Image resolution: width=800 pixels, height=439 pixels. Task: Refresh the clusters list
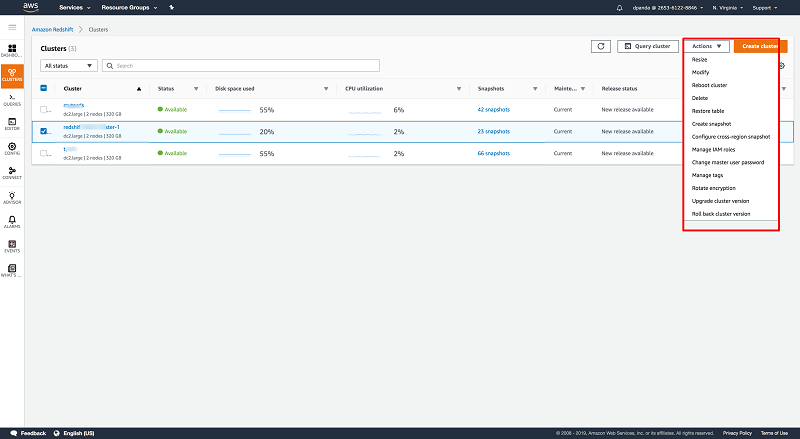pos(601,46)
